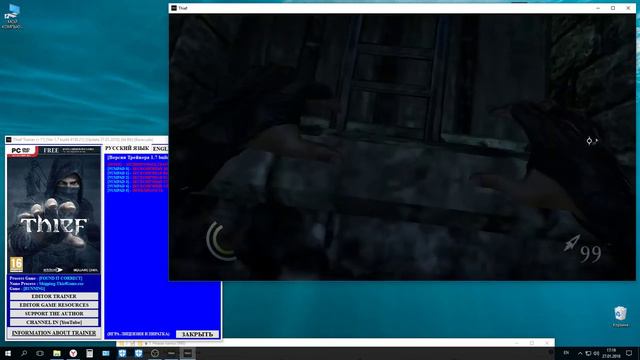
Task: Open the second blue shield taskbar icon
Action: [x=138, y=353]
